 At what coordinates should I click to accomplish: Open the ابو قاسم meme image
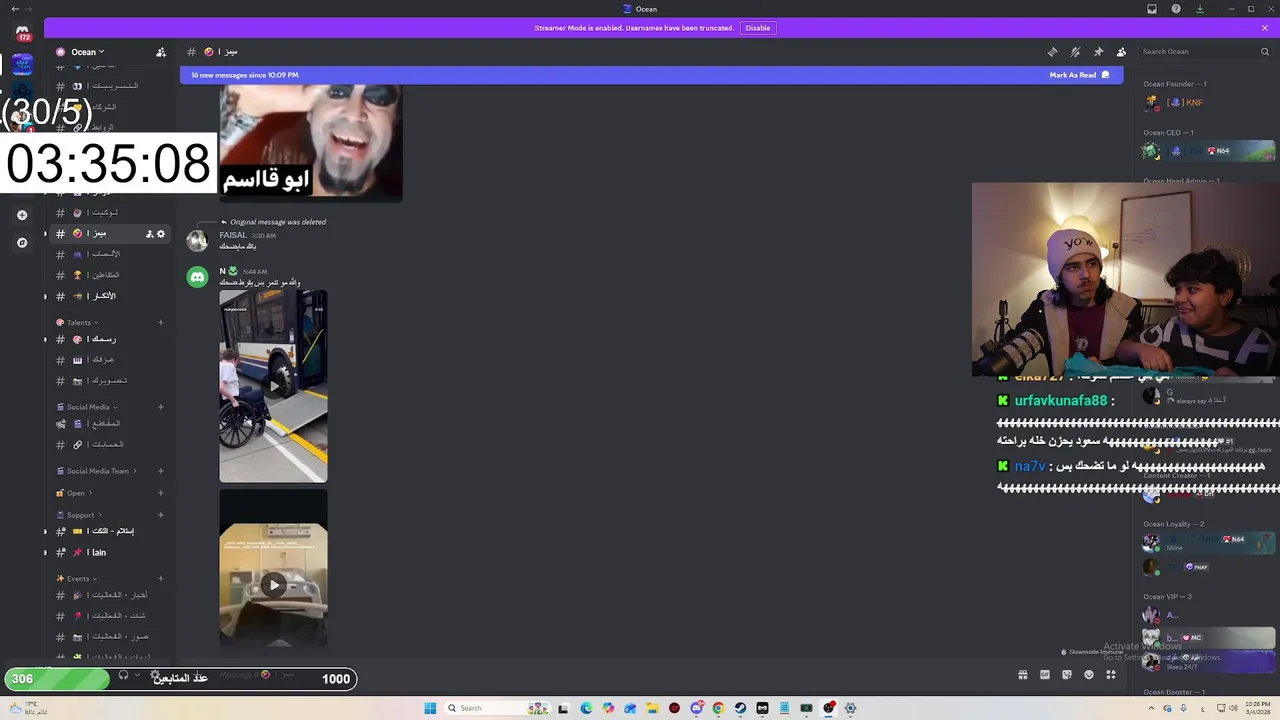point(311,142)
